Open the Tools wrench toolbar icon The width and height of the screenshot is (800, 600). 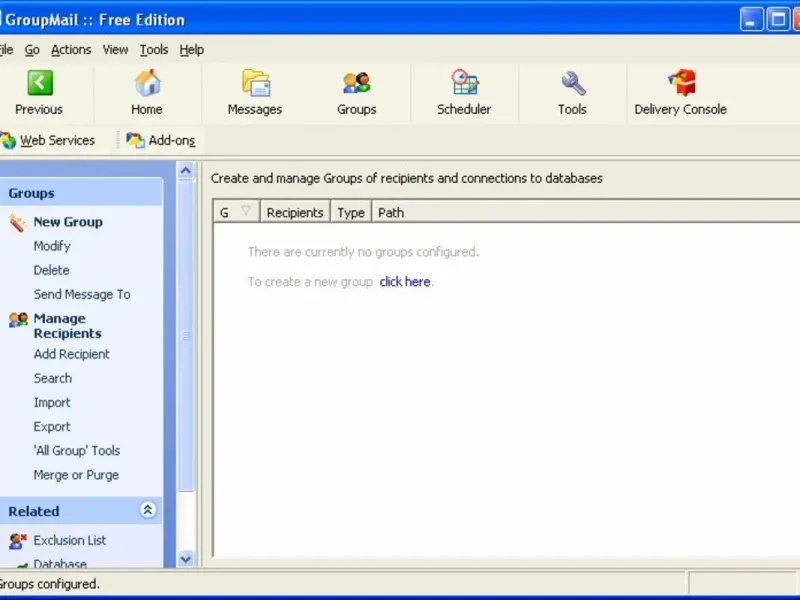tap(573, 84)
